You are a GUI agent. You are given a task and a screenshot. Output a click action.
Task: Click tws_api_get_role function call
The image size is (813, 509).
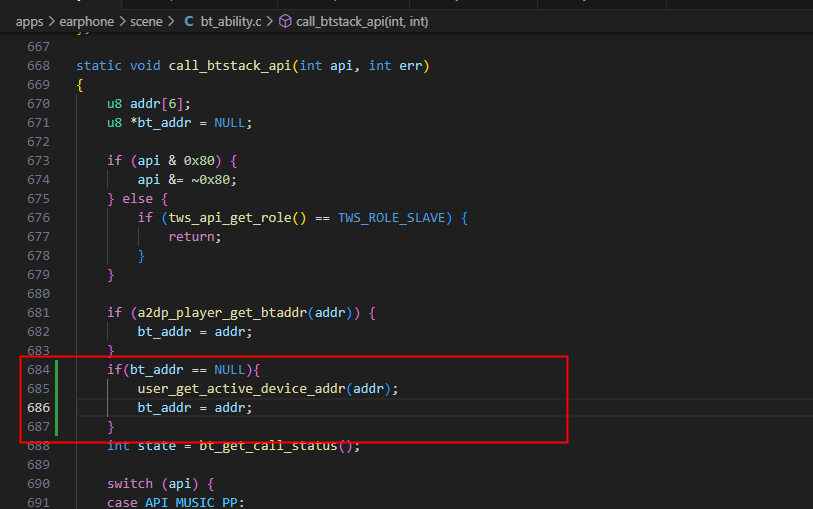pos(230,218)
